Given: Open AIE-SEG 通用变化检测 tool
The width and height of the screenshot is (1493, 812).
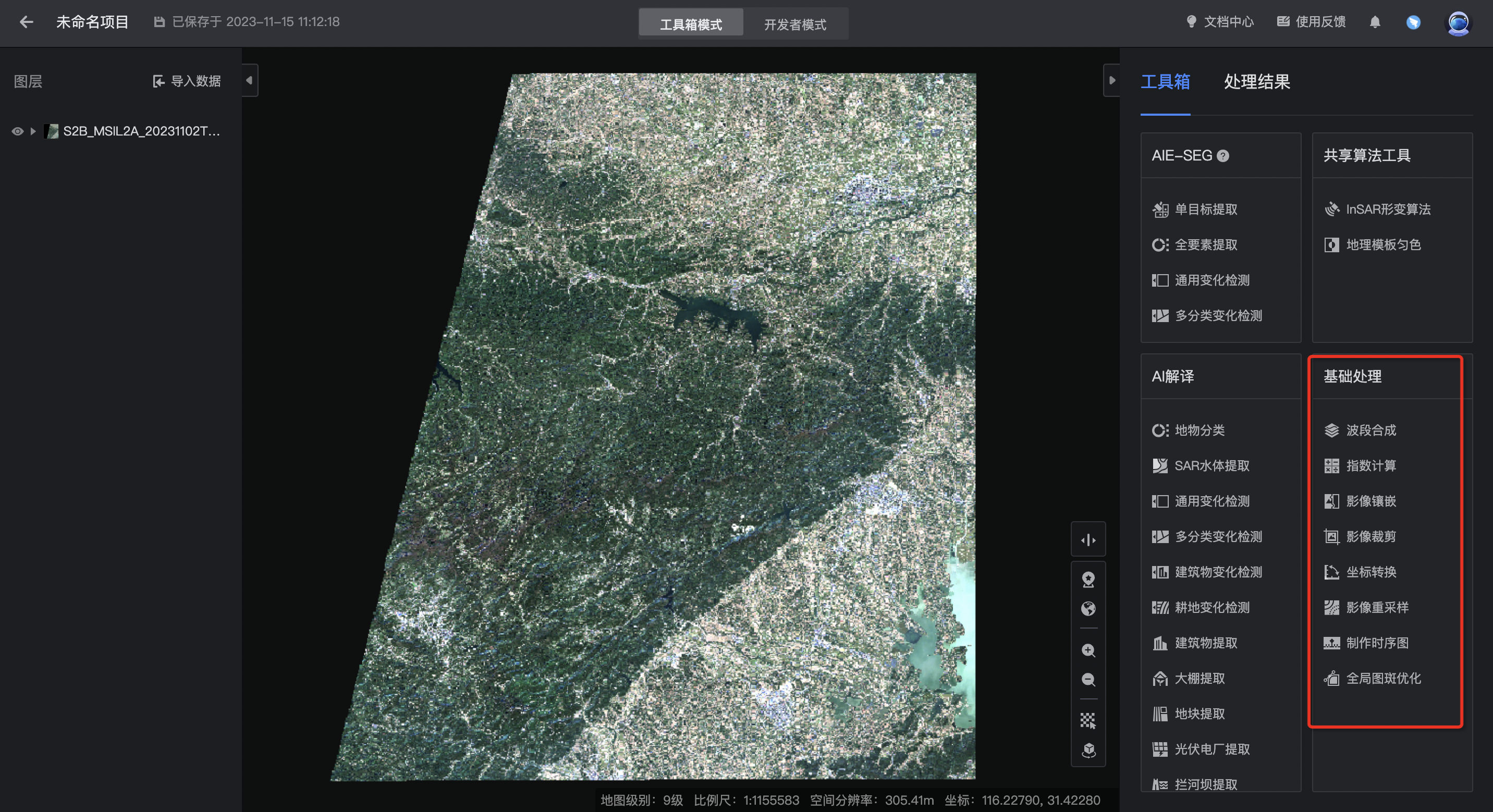Looking at the screenshot, I should click(x=1201, y=280).
